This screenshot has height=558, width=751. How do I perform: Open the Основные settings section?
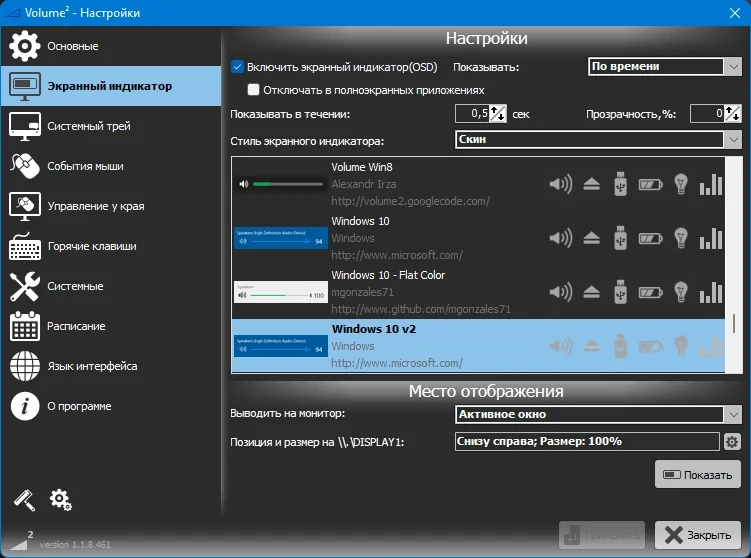(x=110, y=46)
